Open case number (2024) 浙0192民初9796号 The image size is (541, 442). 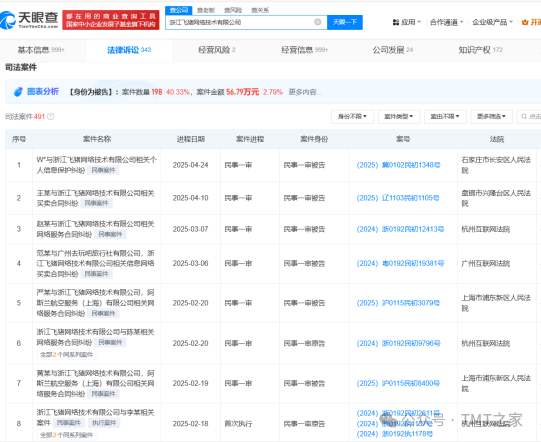398,343
